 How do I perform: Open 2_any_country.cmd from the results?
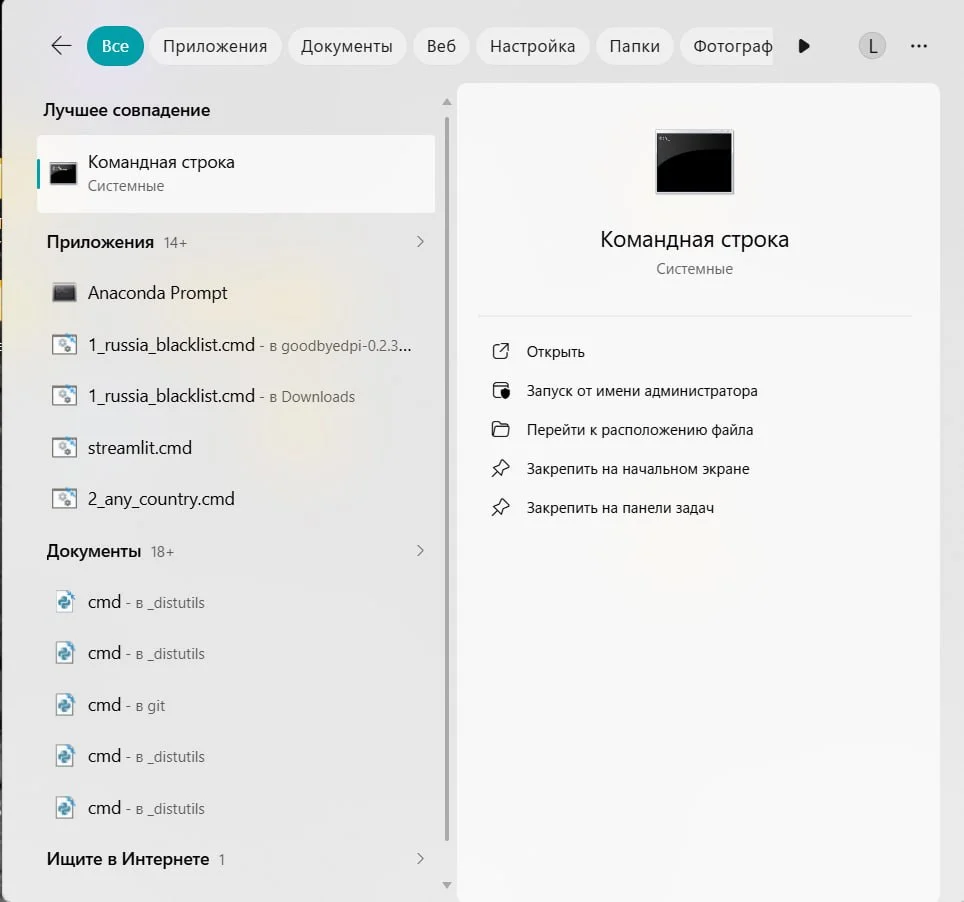(x=236, y=499)
